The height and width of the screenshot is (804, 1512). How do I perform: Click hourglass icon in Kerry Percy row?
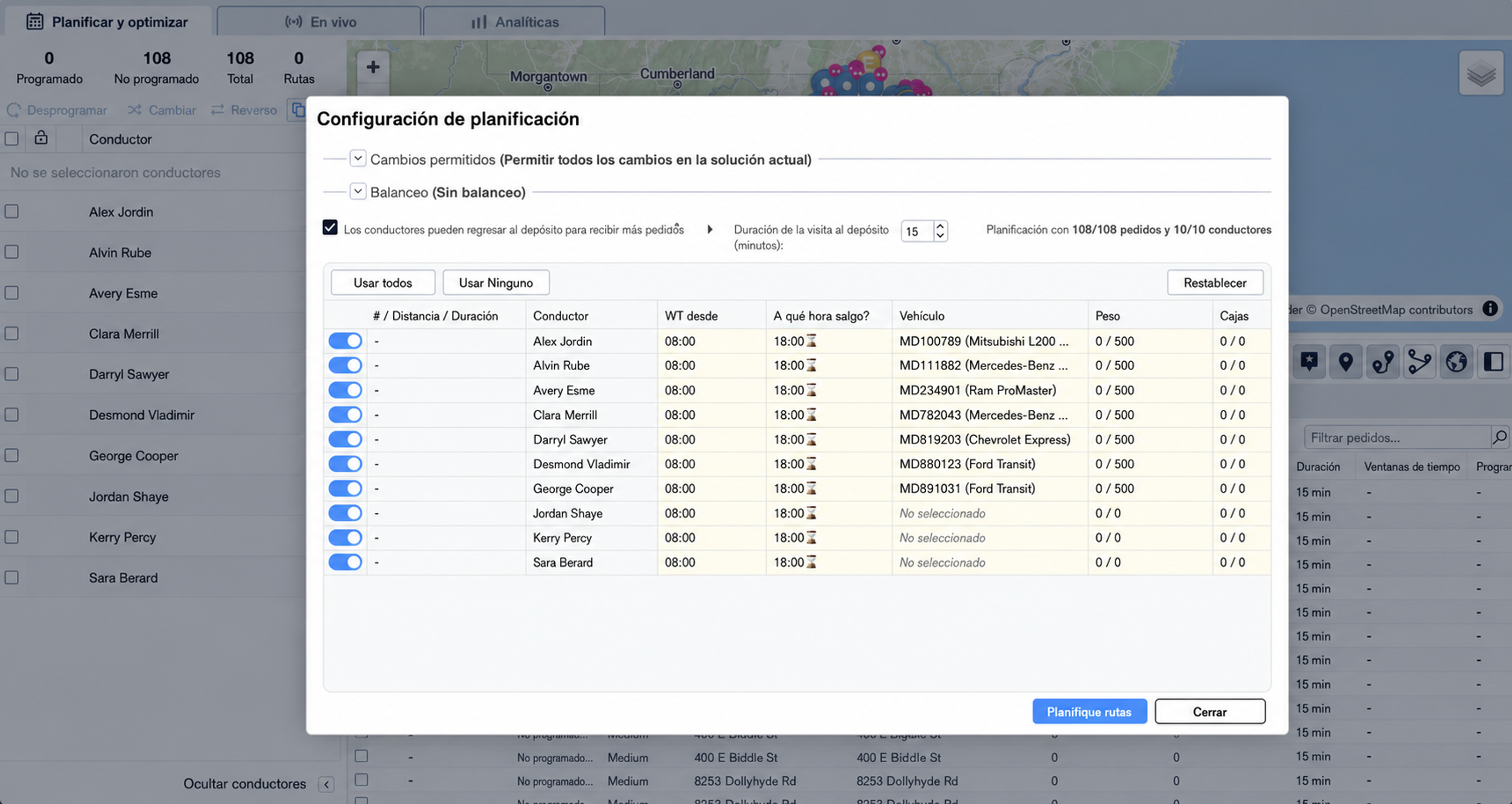[811, 537]
